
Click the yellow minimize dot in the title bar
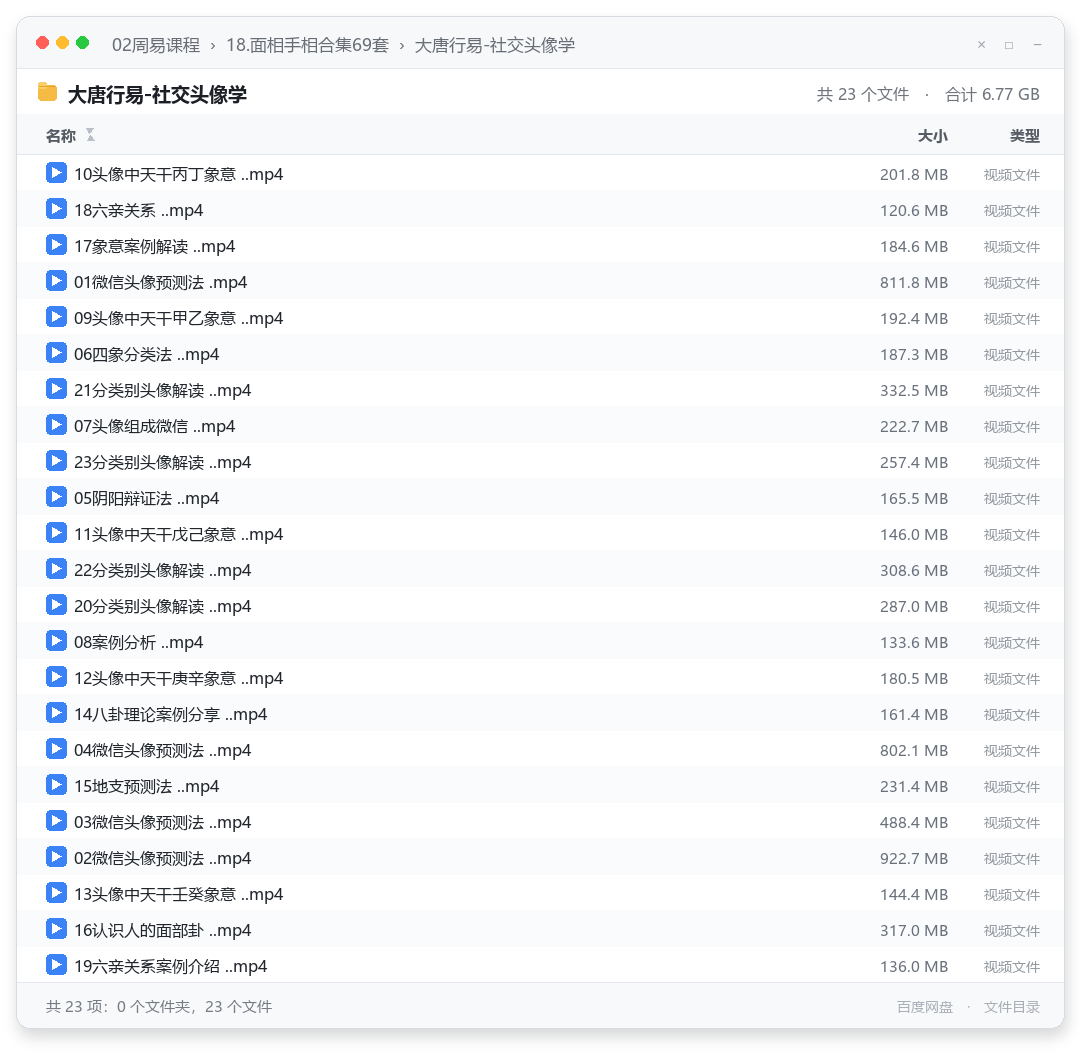coord(63,43)
